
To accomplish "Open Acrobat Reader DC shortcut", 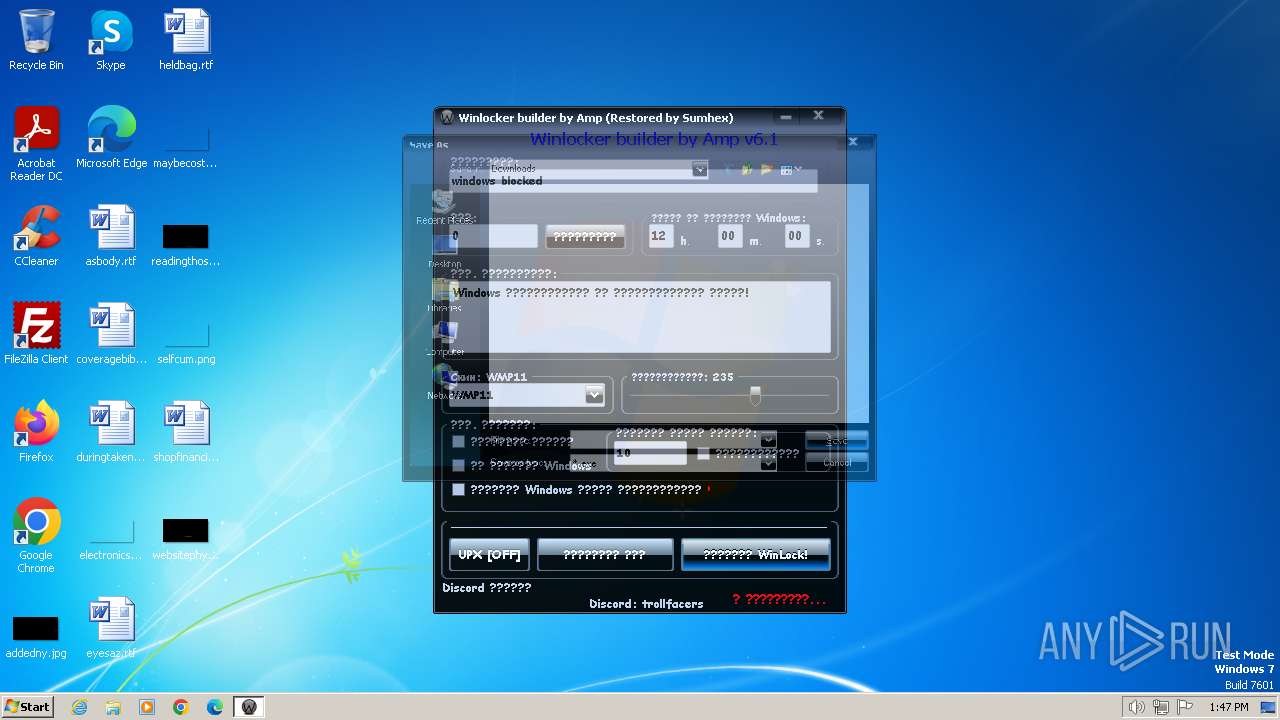I will click(x=36, y=144).
